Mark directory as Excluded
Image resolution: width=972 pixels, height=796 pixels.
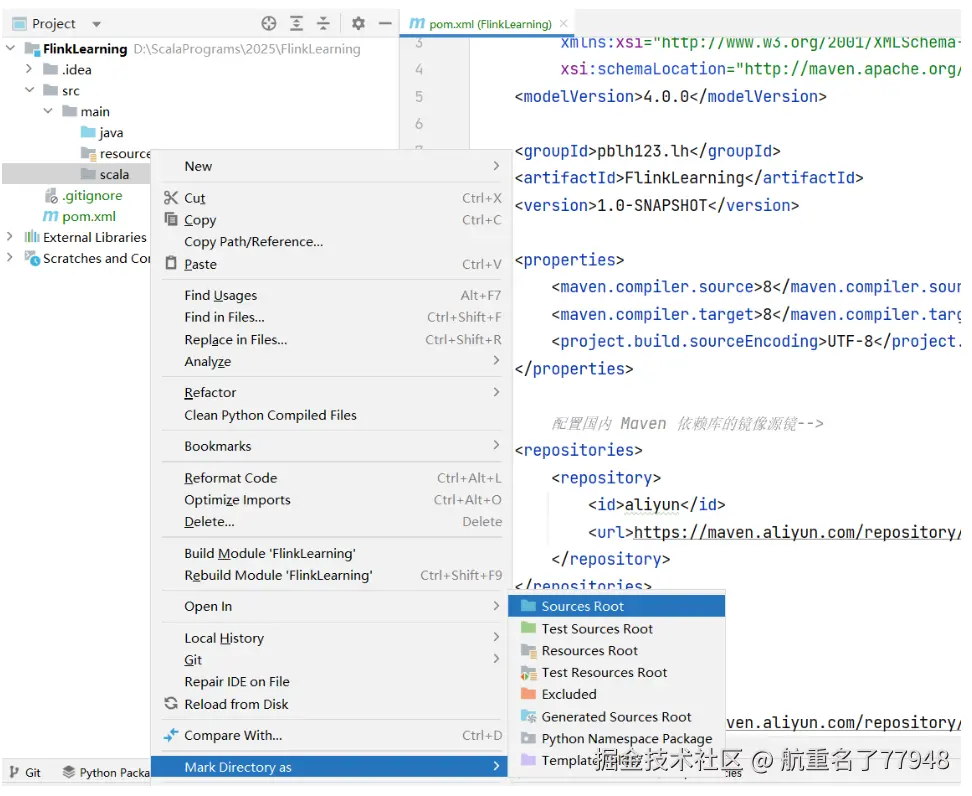617,694
